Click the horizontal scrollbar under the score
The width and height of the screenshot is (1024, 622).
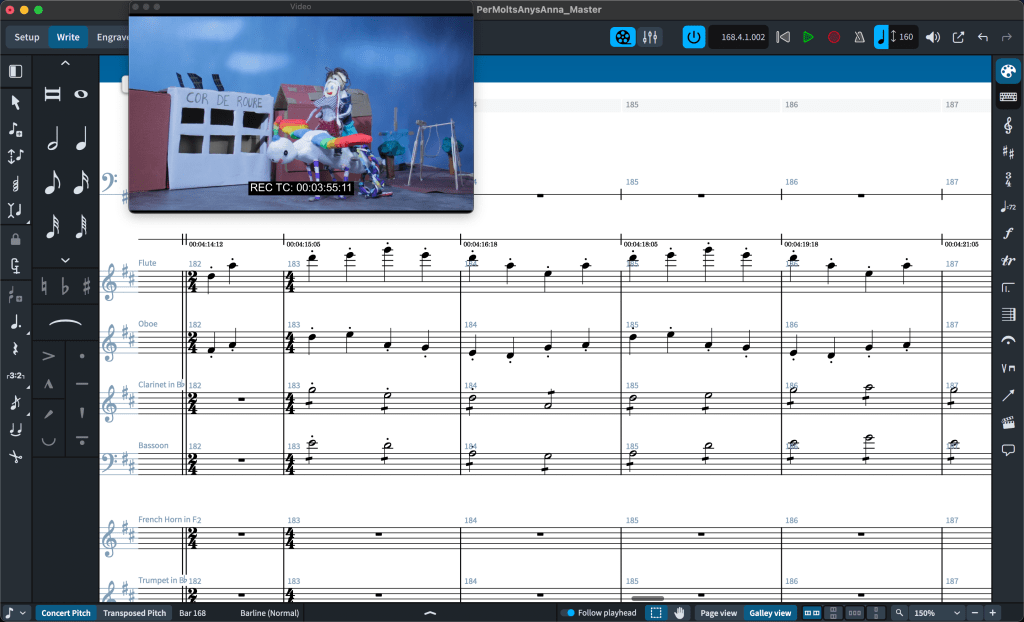point(648,598)
